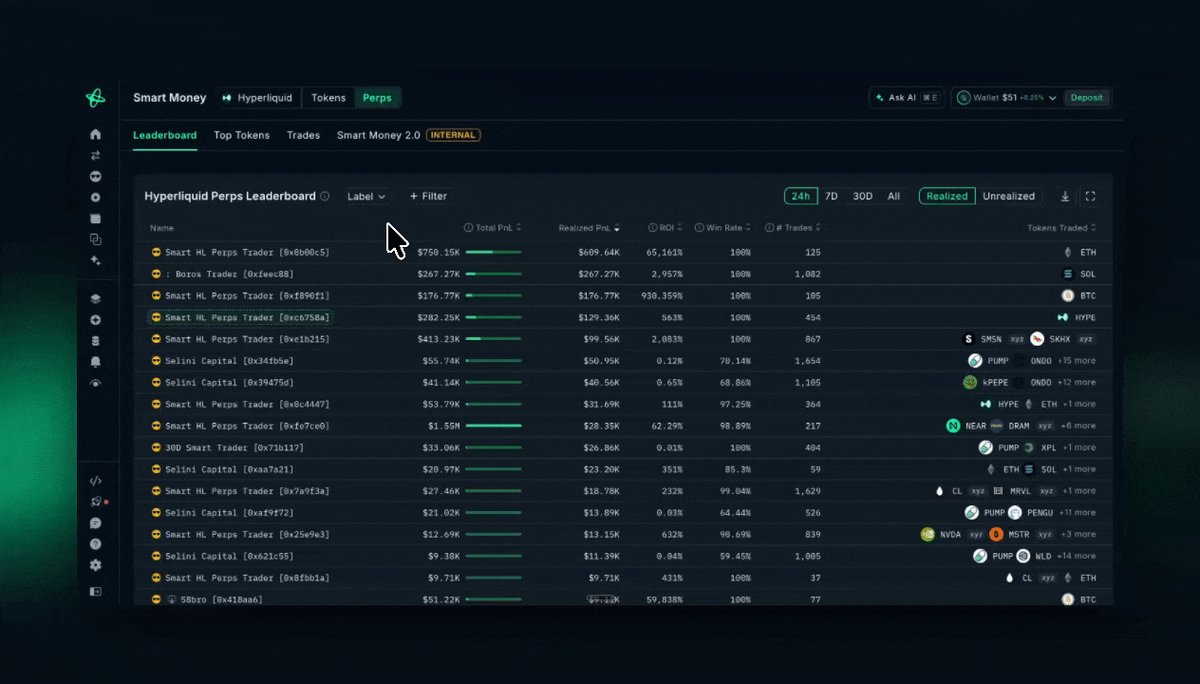
Task: Switch Smart Money to Tokens mode
Action: click(x=328, y=98)
